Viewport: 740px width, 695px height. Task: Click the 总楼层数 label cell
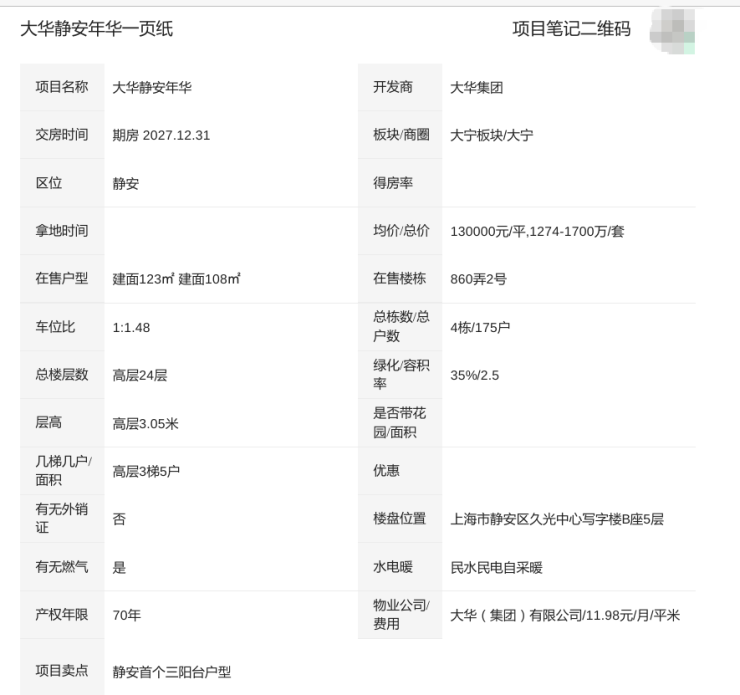click(62, 375)
